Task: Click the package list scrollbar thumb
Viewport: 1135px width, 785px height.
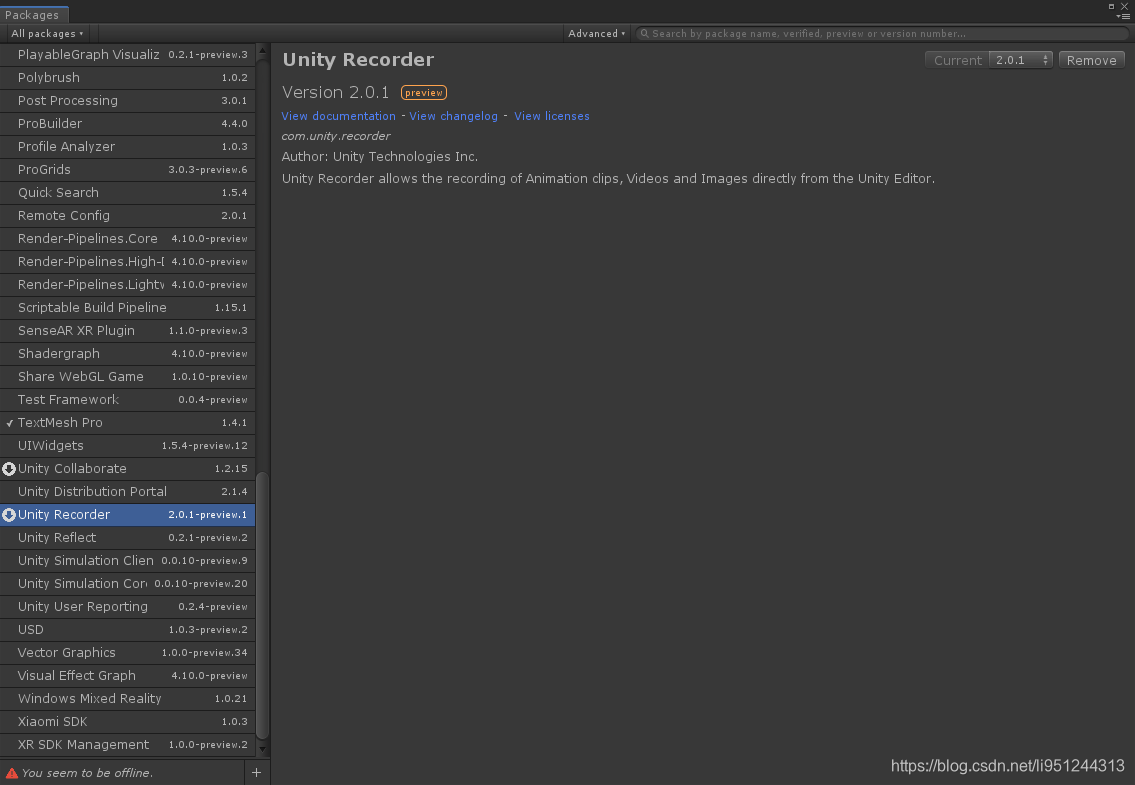Action: 262,605
